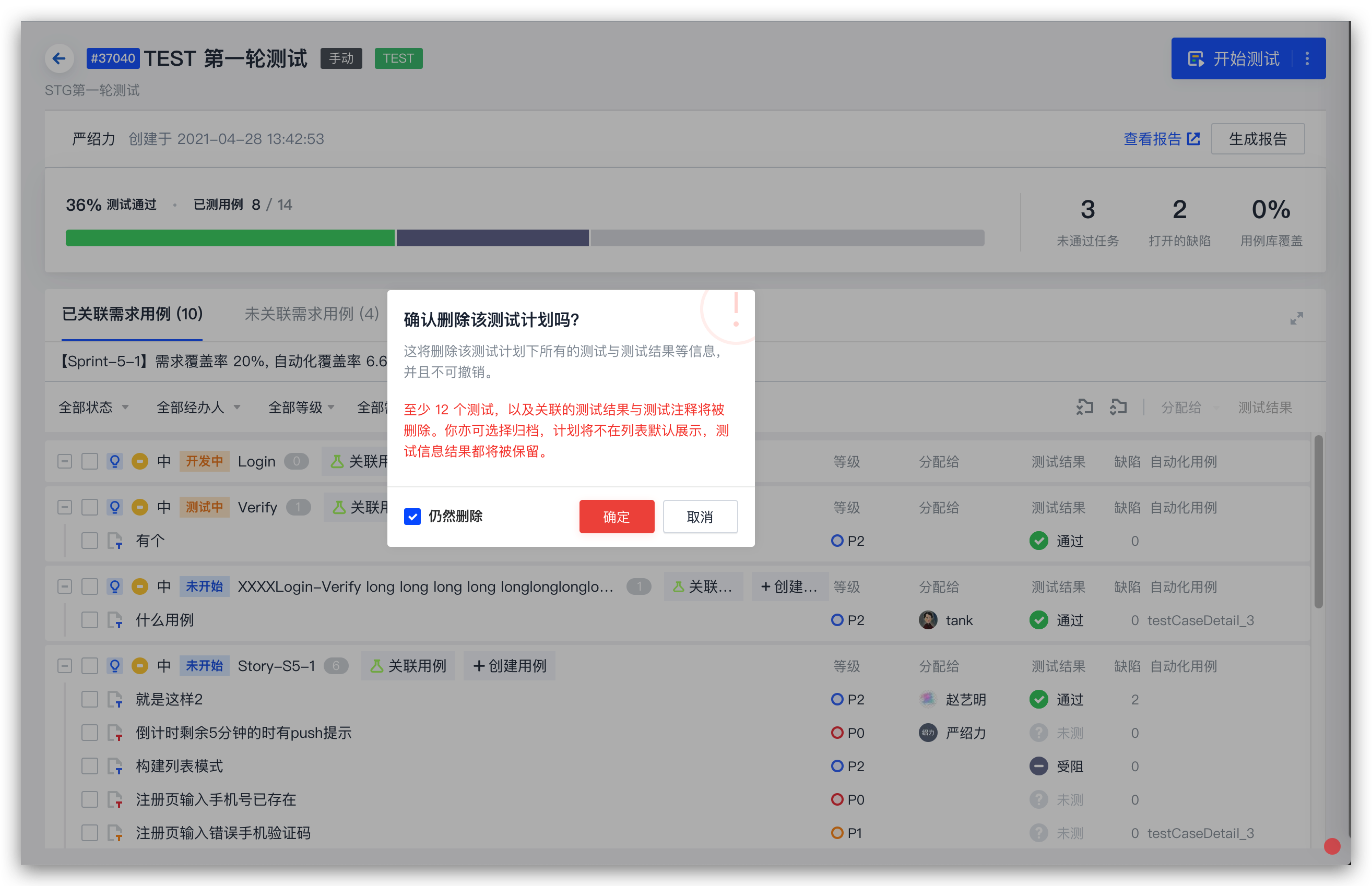Switch to 已关联需求用例 (10) tab
Screen dimensions: 1372x886
[133, 314]
